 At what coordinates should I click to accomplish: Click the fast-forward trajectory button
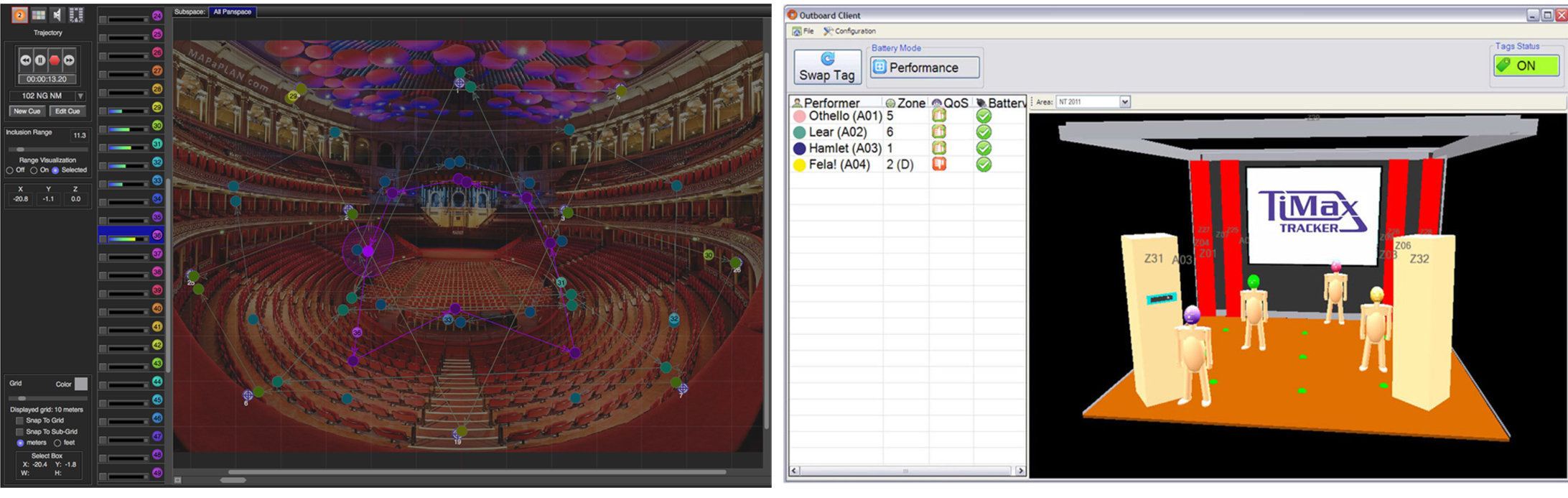tap(69, 60)
